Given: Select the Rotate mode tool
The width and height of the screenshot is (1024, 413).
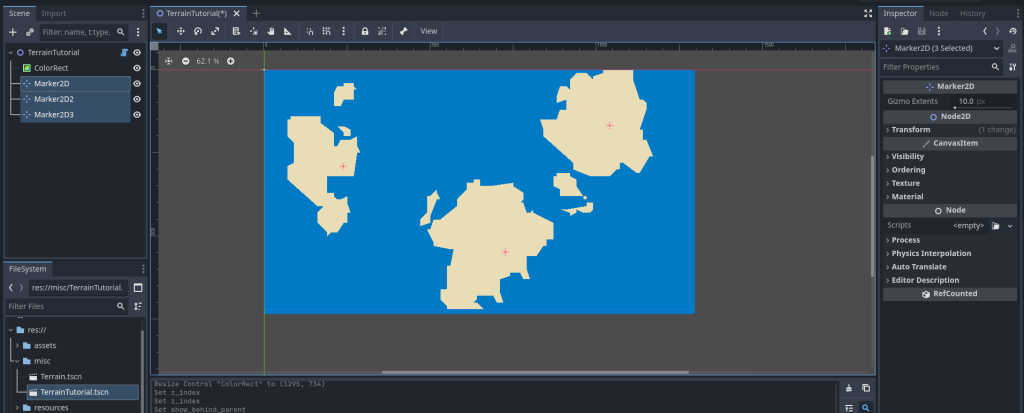Looking at the screenshot, I should point(198,31).
